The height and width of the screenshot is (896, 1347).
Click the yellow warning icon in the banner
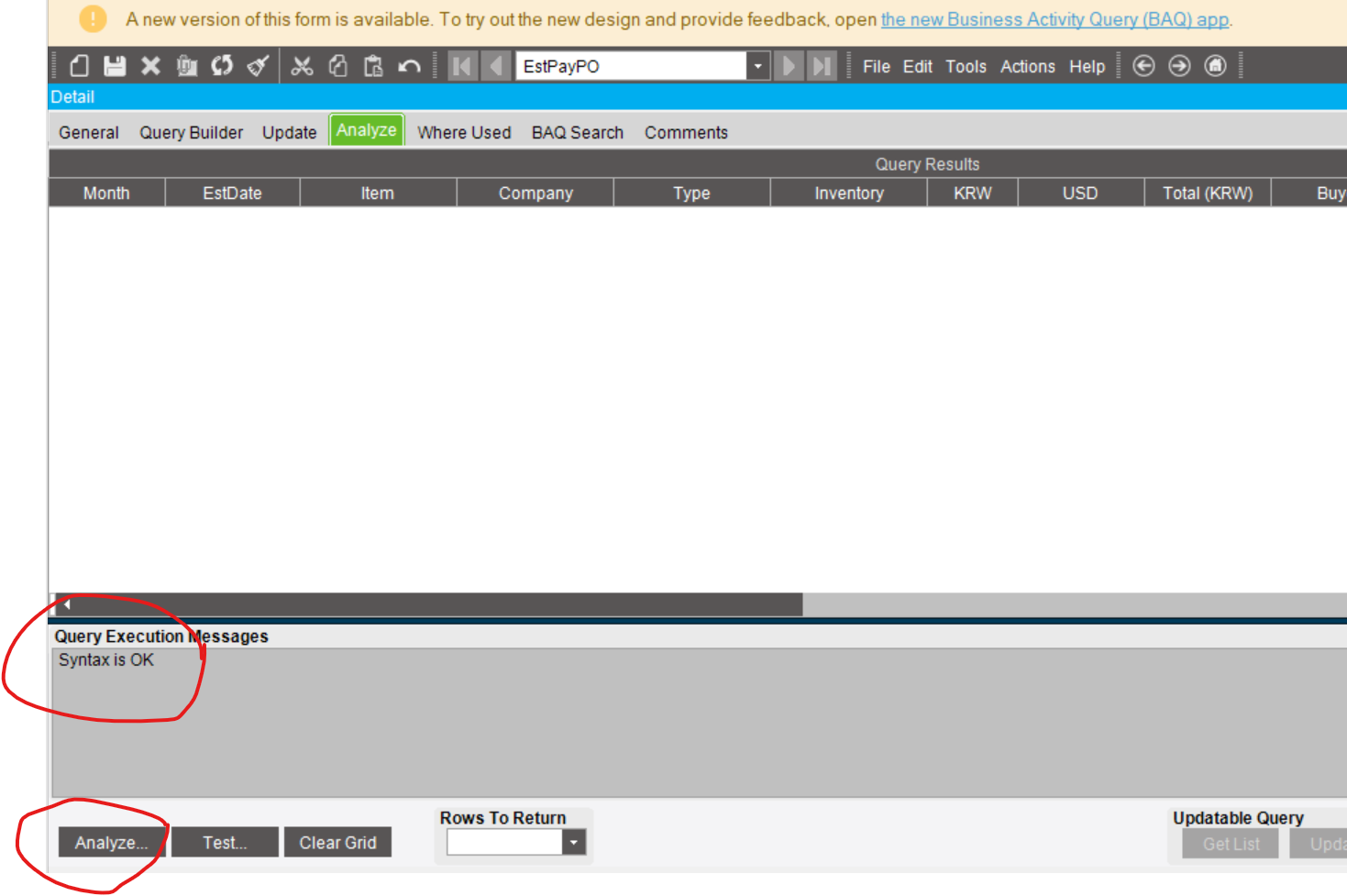pyautogui.click(x=93, y=18)
